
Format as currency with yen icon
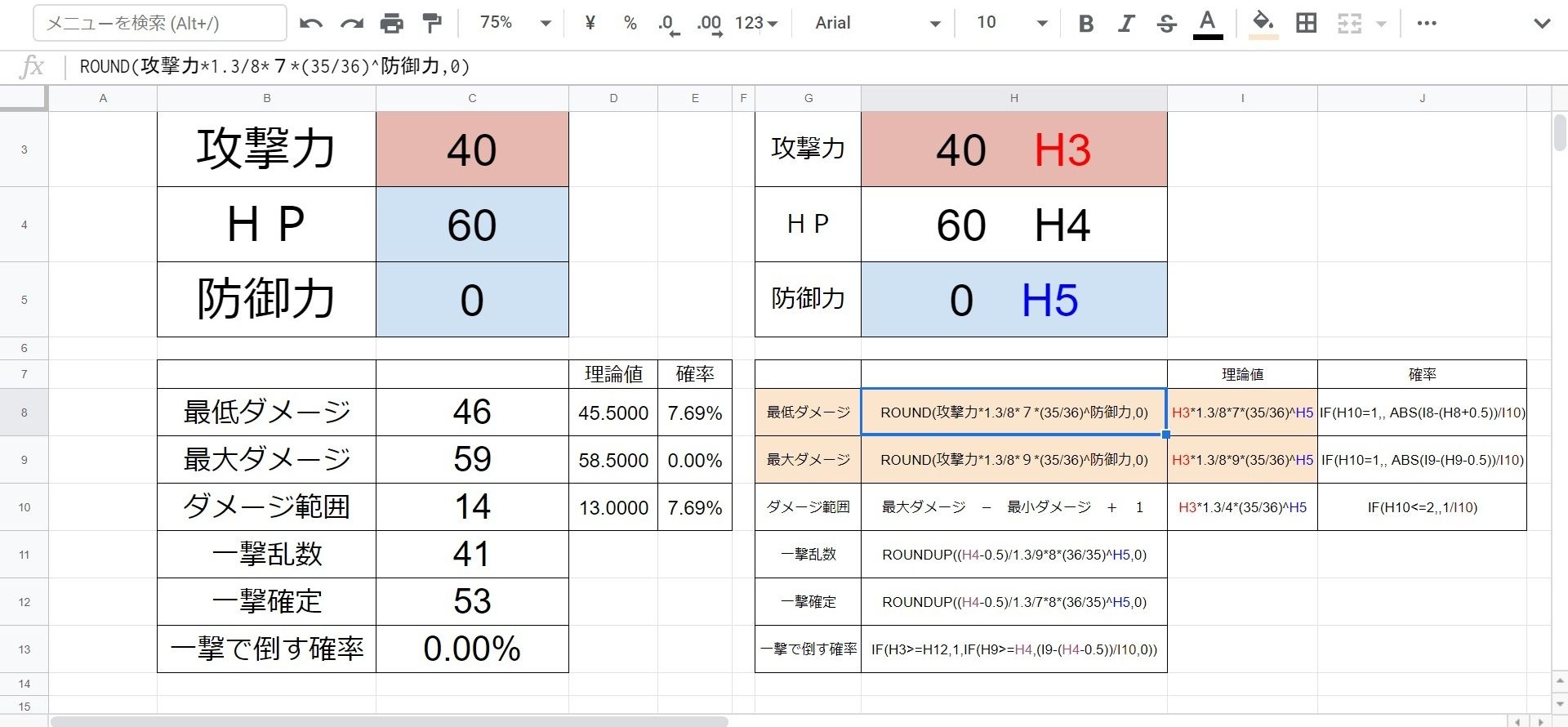click(590, 24)
